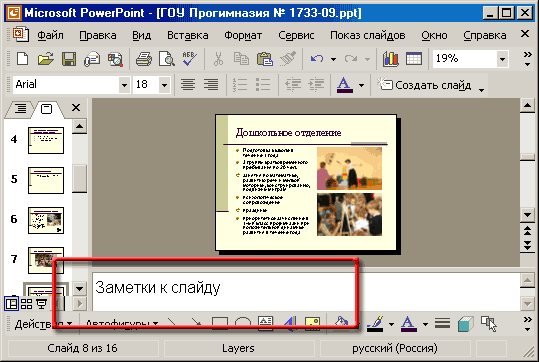Expand the 19% zoom dropdown
This screenshot has width=539, height=362.
(502, 59)
